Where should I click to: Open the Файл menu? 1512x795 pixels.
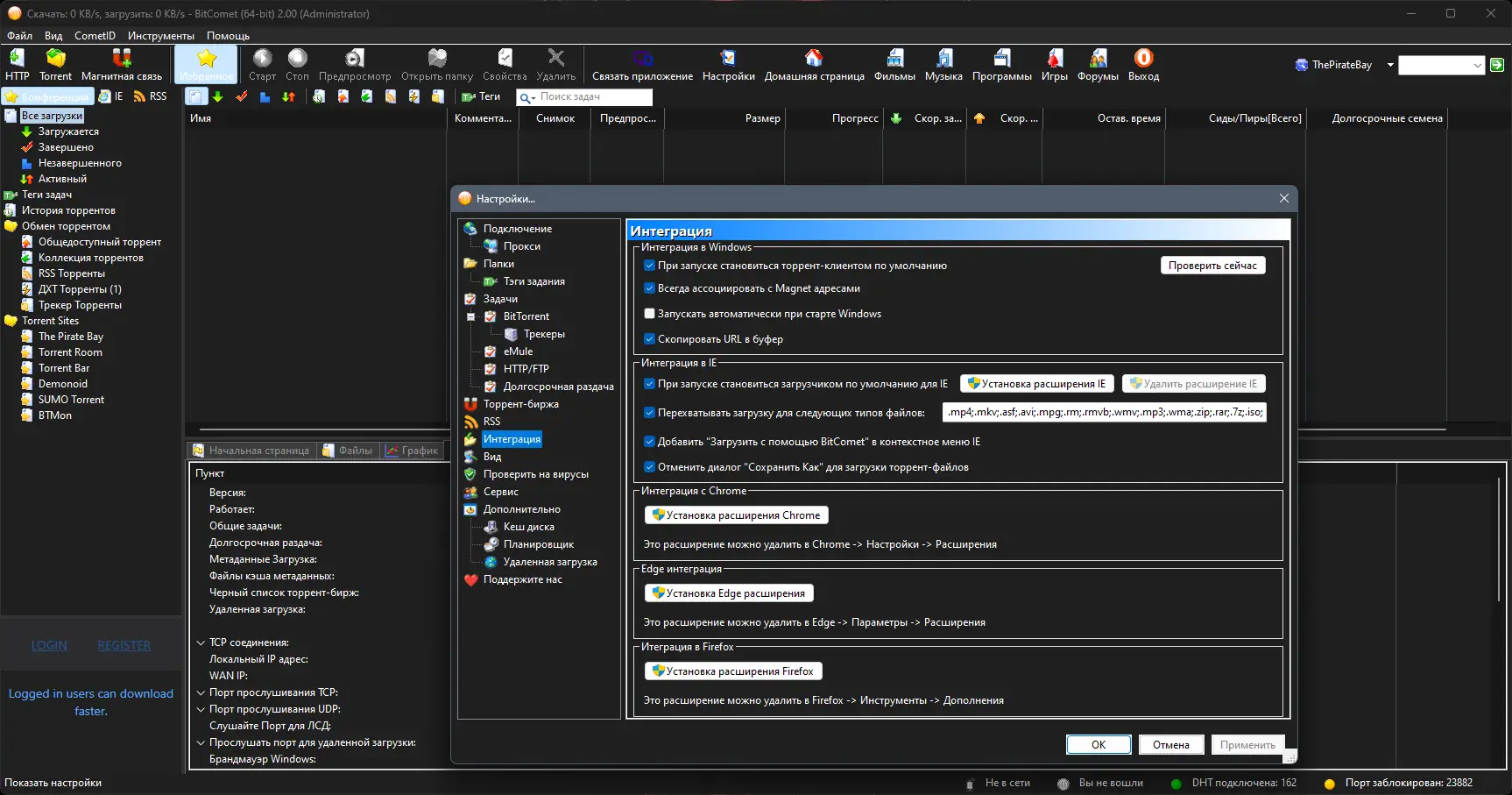(19, 36)
